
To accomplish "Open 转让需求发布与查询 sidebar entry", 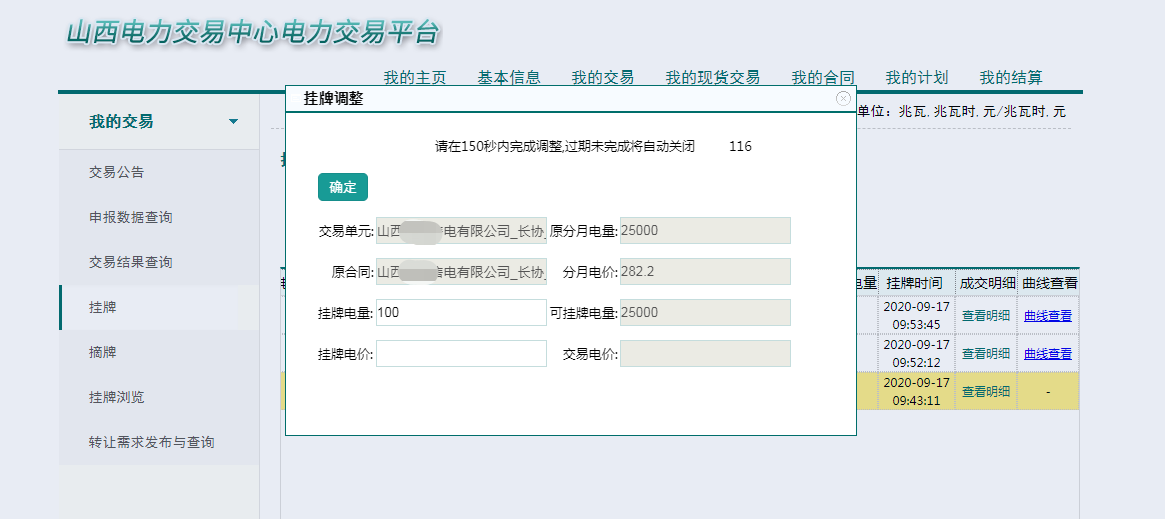I will pos(152,442).
